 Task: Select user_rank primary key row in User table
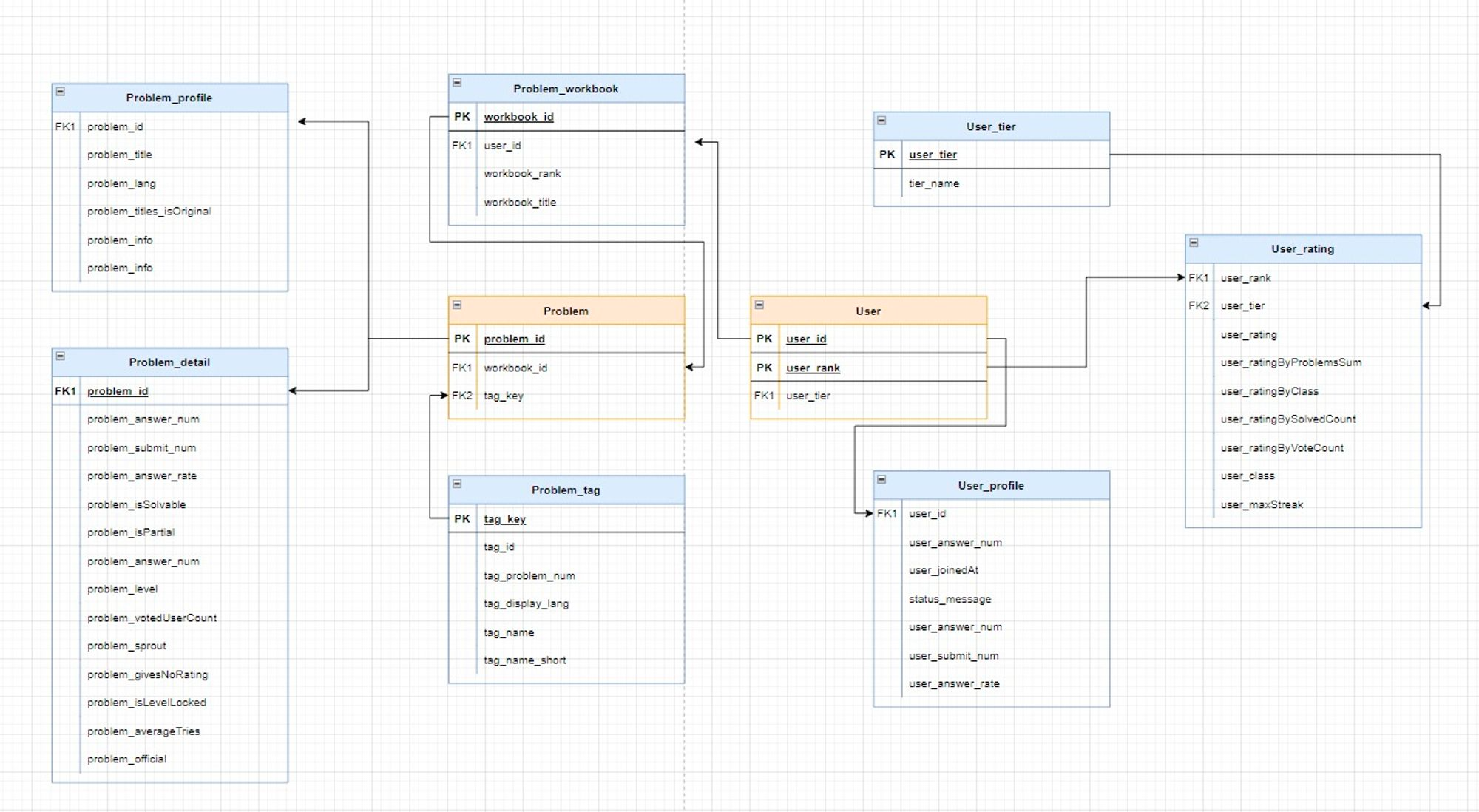[x=813, y=368]
